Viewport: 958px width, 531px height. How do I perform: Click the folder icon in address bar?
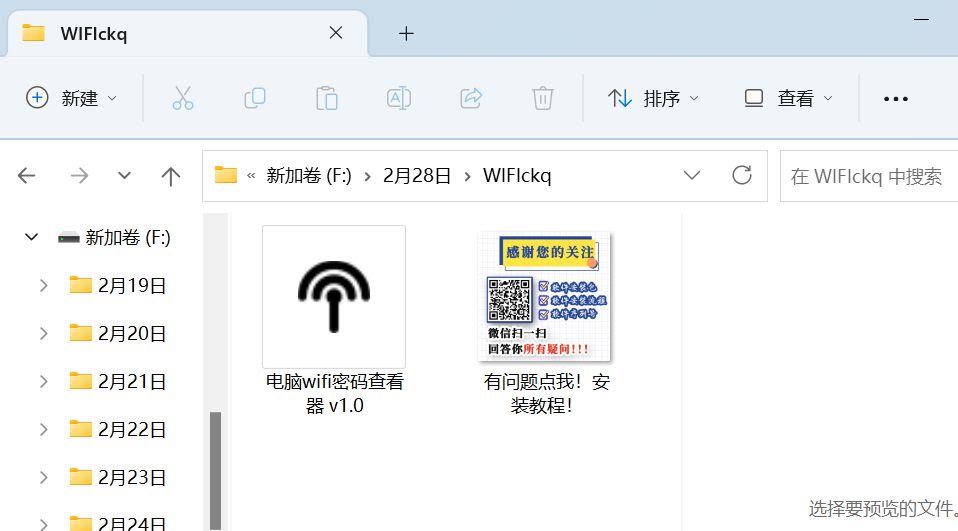225,175
